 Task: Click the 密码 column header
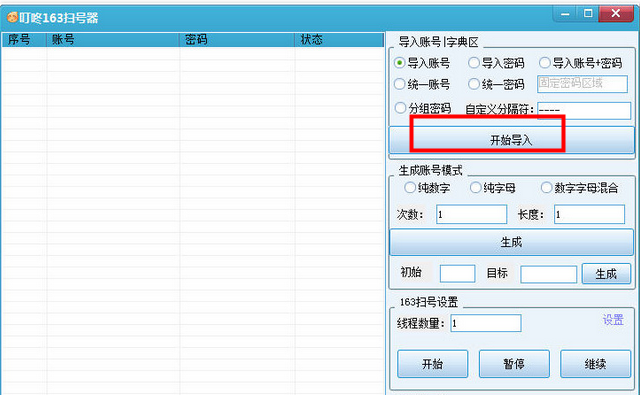(237, 40)
